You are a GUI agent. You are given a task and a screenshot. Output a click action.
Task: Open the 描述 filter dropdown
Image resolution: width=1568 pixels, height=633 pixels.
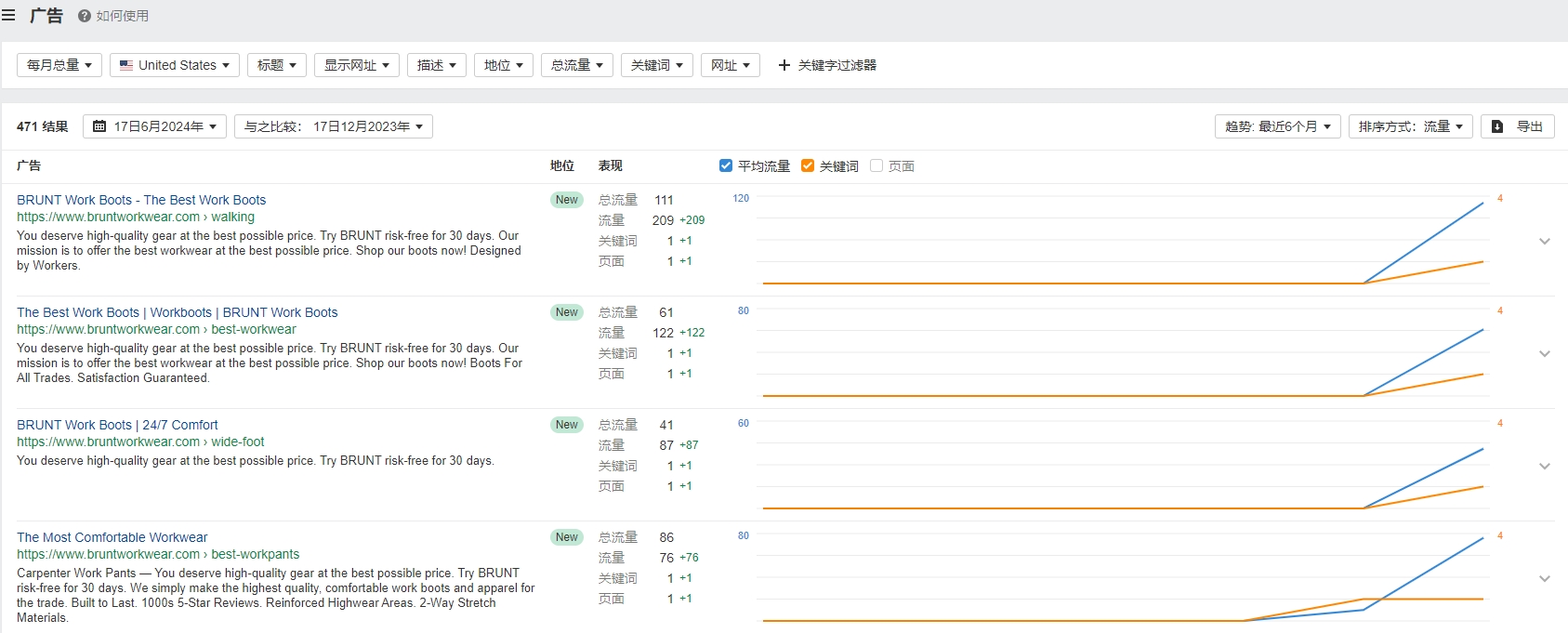(x=437, y=65)
